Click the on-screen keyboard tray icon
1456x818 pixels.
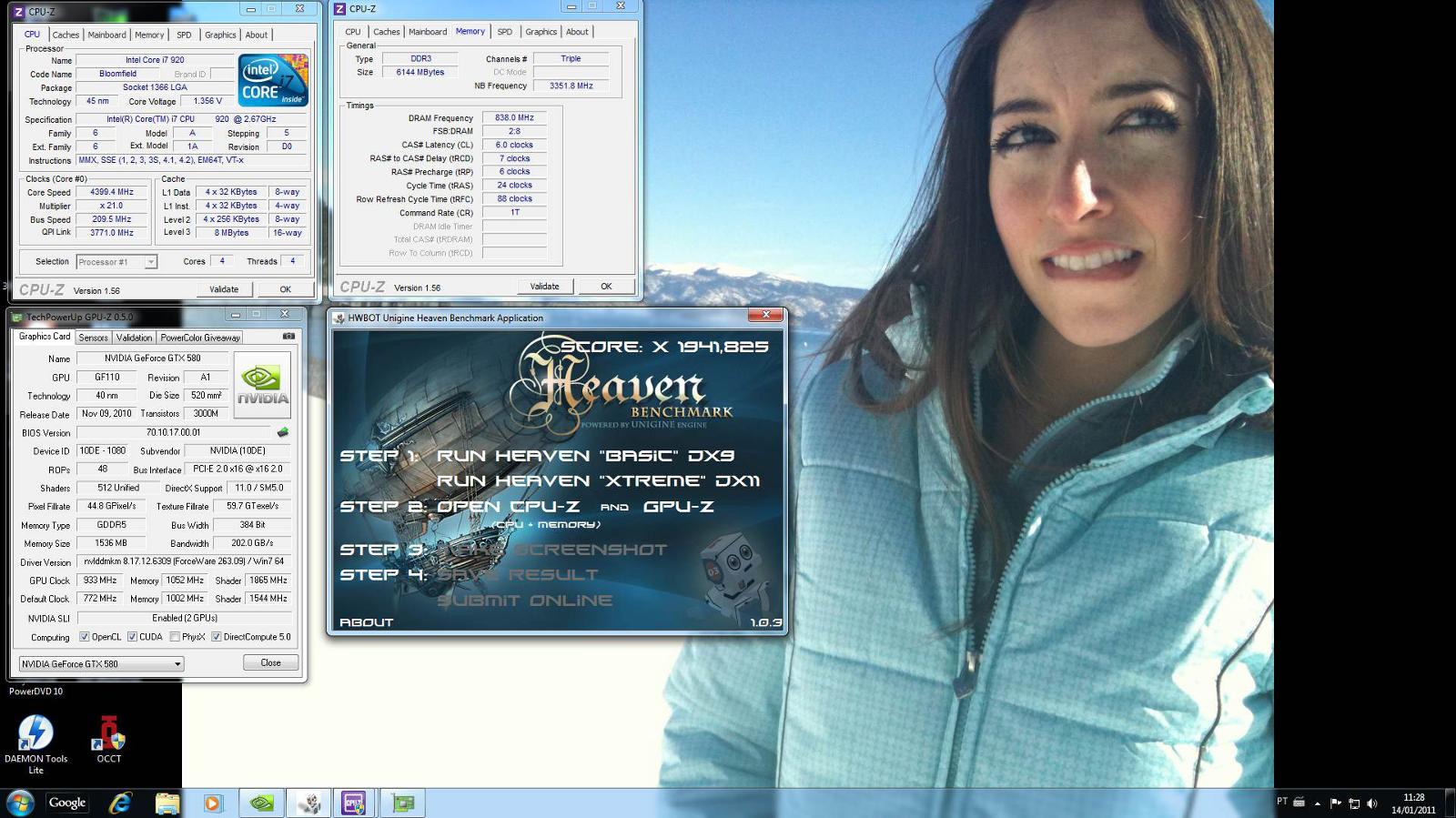click(1299, 802)
